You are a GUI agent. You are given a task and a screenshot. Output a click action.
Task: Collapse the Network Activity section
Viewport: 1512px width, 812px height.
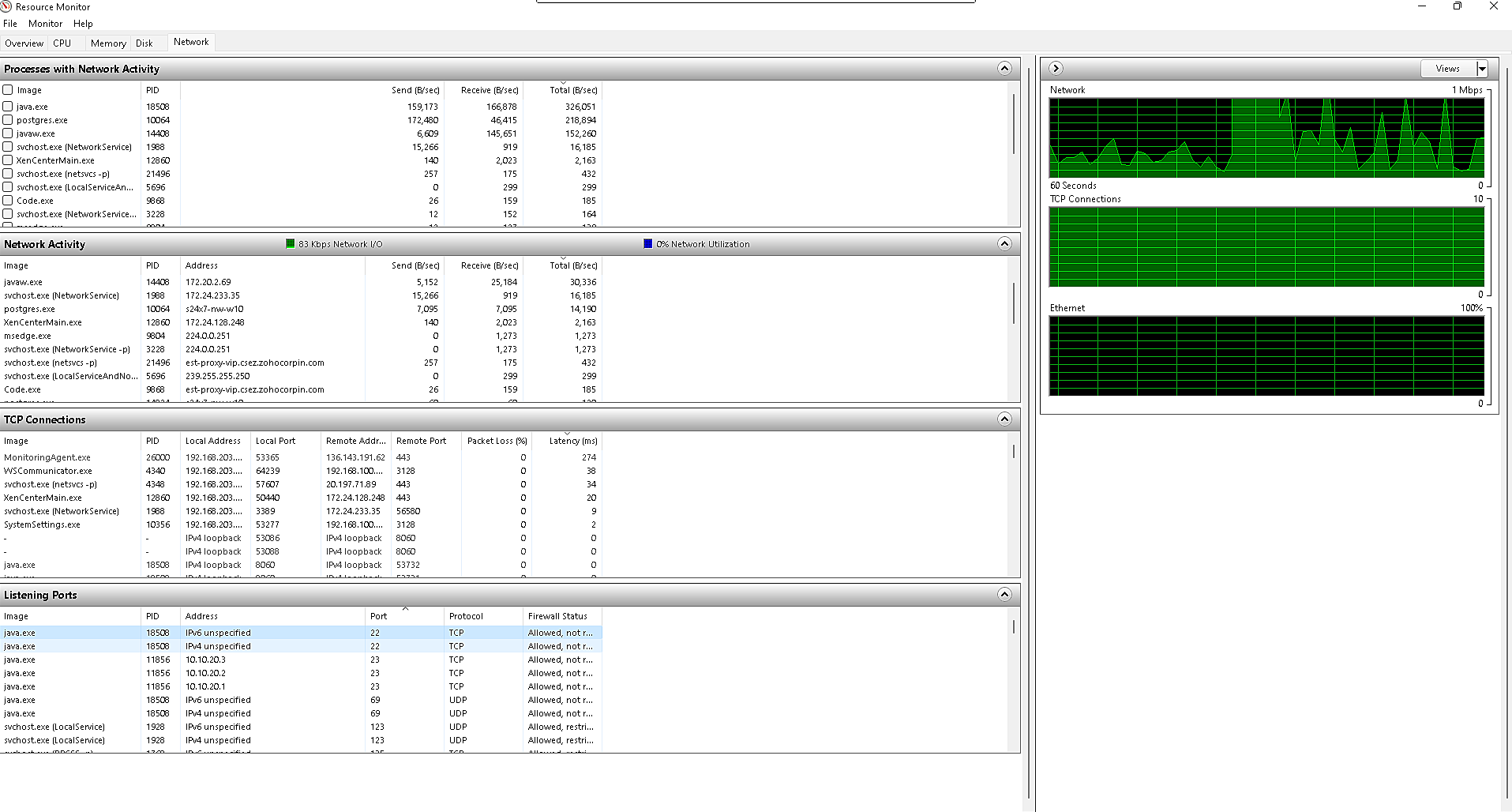1004,244
